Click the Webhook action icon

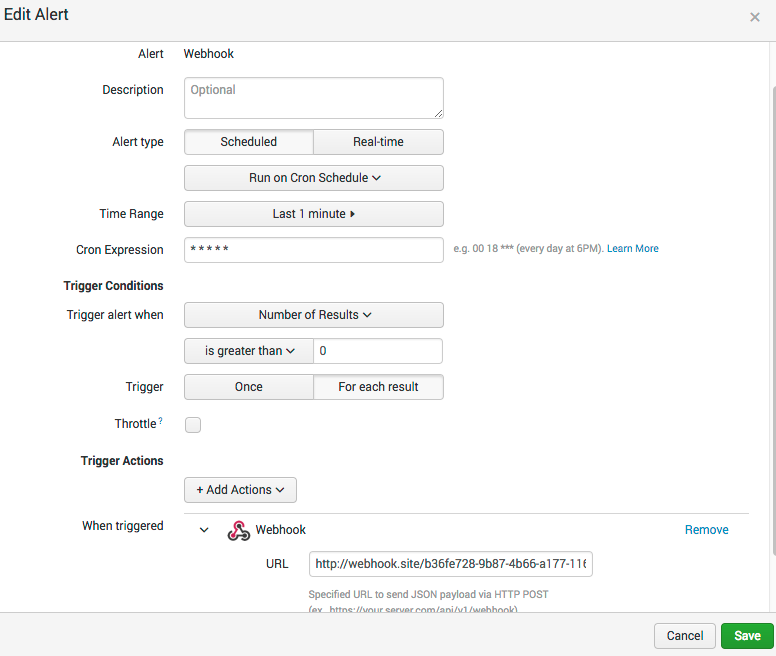coord(238,531)
